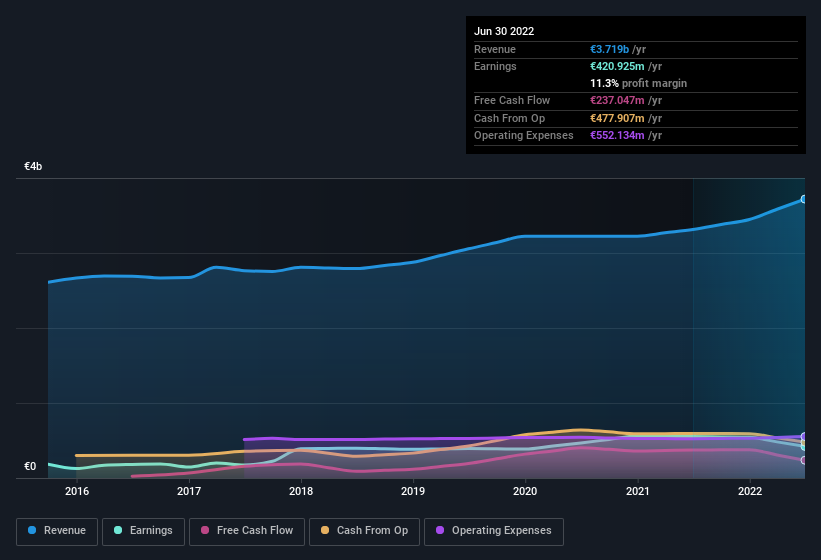Click the 11.3% profit margin text

(x=638, y=83)
